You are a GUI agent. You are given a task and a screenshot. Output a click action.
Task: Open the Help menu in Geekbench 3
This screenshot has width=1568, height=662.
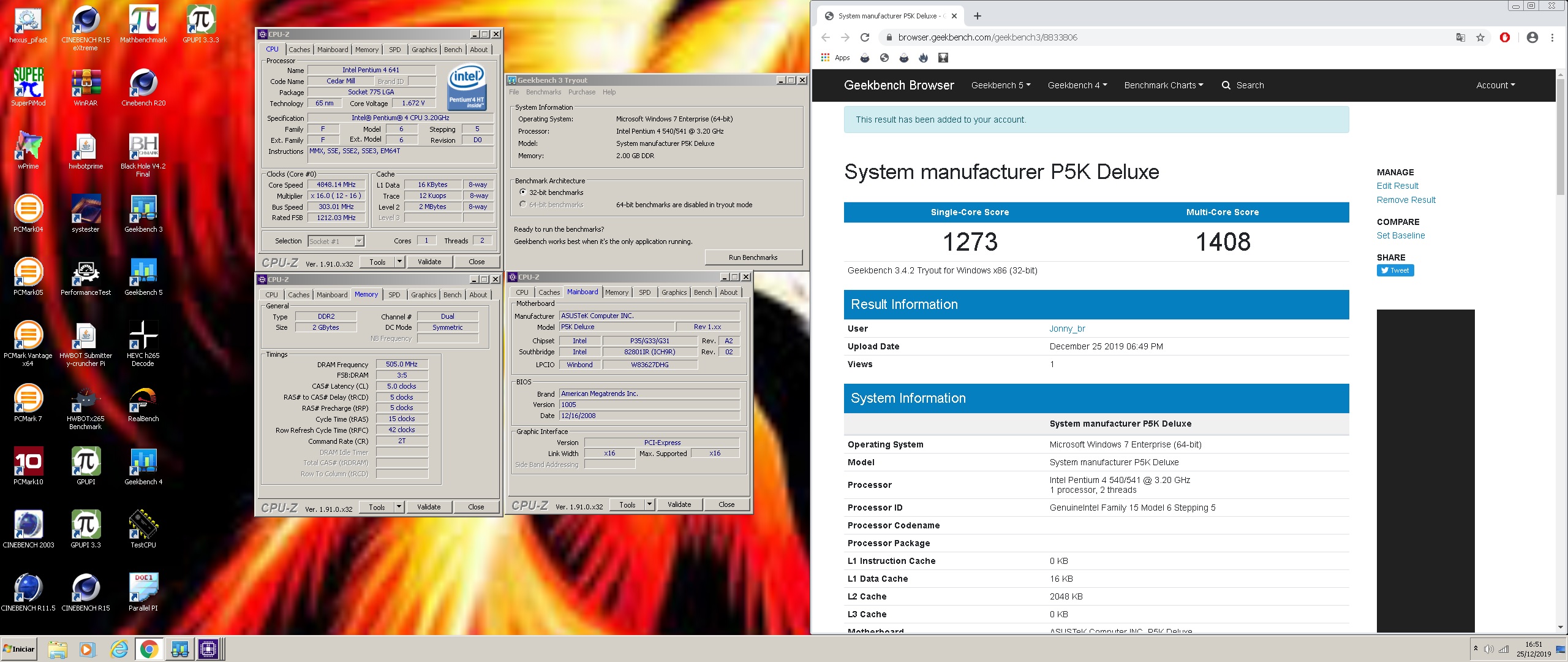[x=609, y=92]
